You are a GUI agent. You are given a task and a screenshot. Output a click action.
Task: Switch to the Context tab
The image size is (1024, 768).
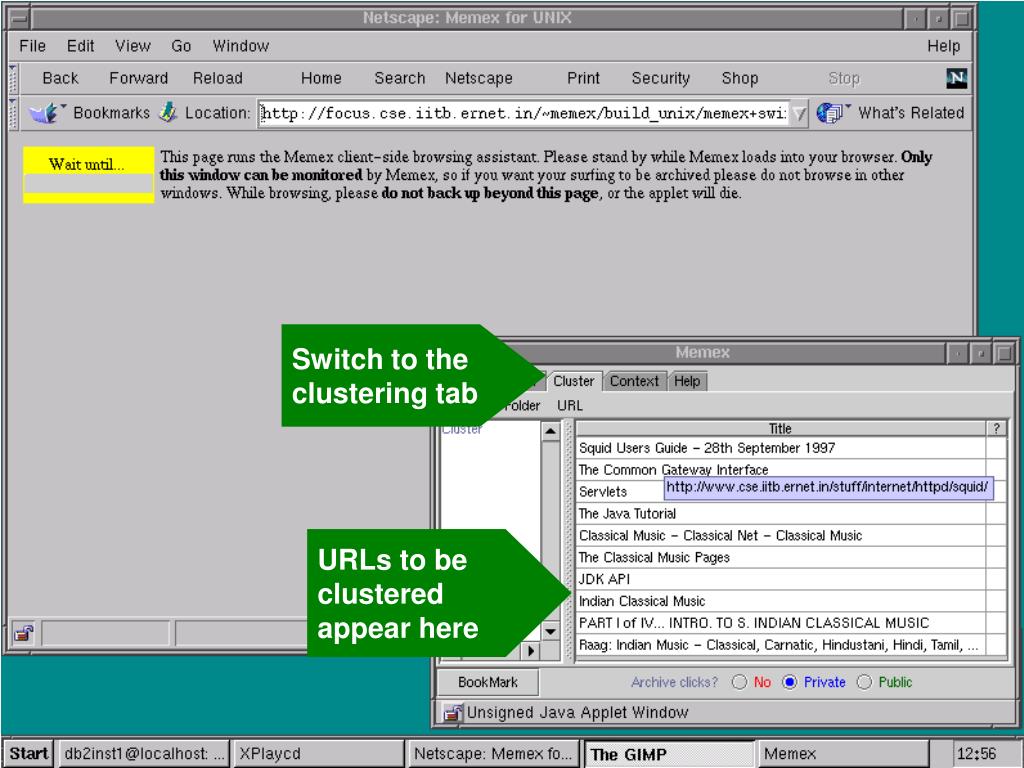pos(634,381)
